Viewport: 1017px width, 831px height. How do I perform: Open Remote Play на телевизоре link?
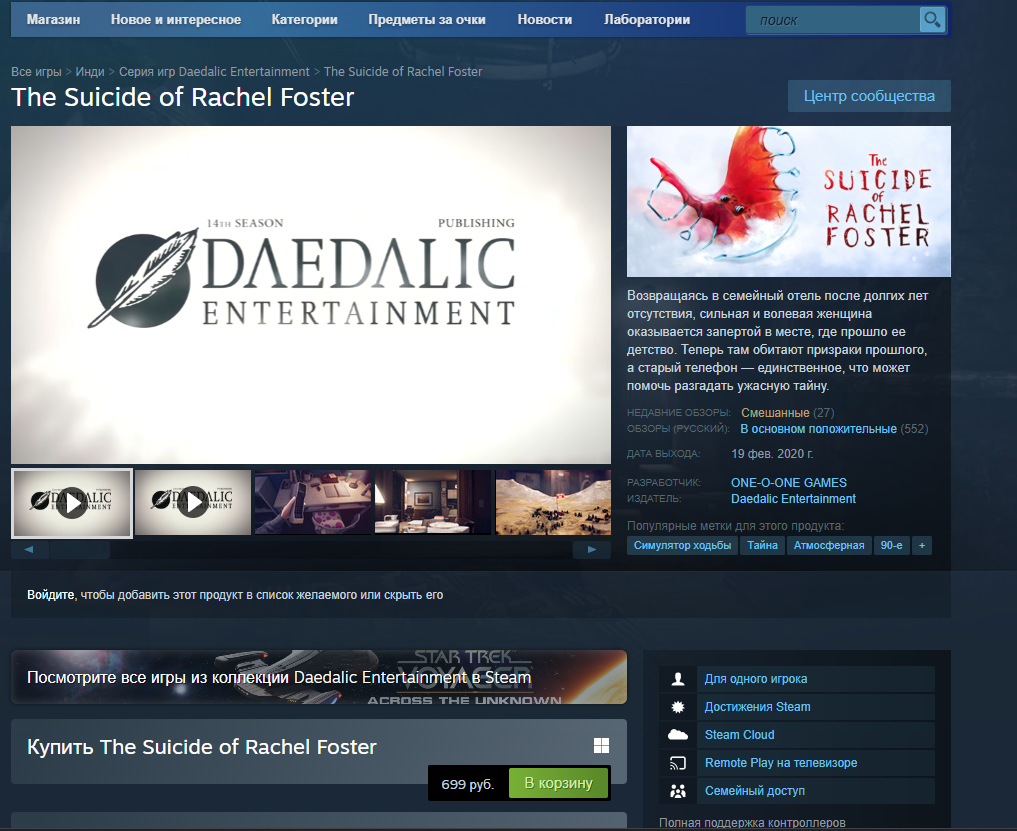[781, 763]
